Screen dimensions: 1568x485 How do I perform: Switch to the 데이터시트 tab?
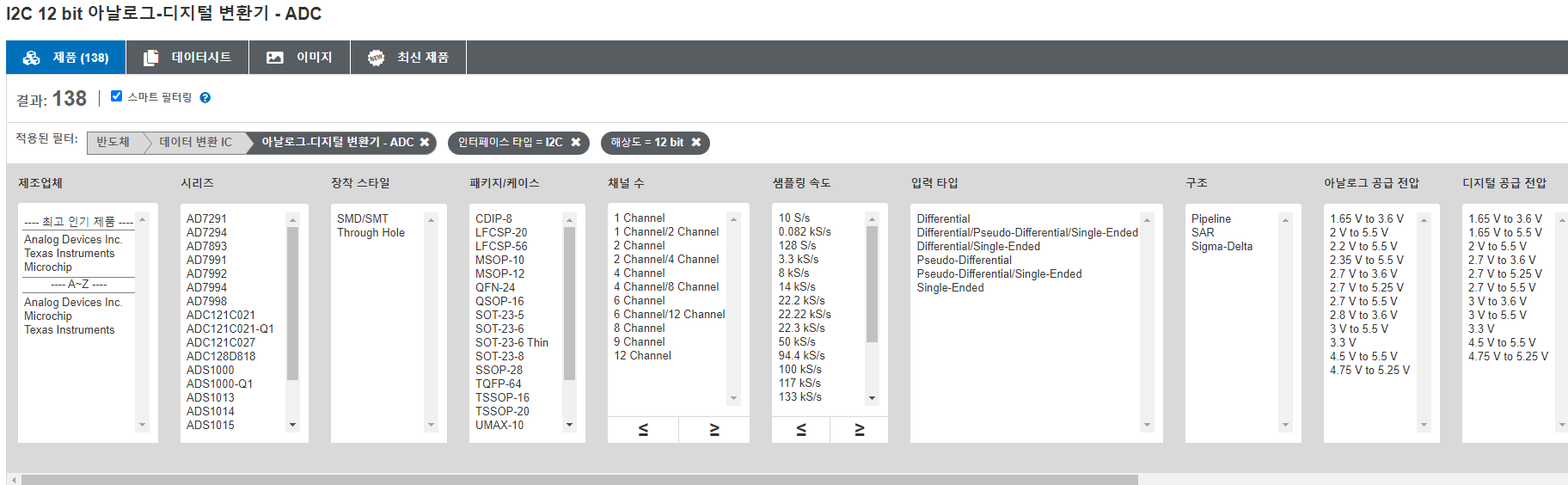(187, 58)
